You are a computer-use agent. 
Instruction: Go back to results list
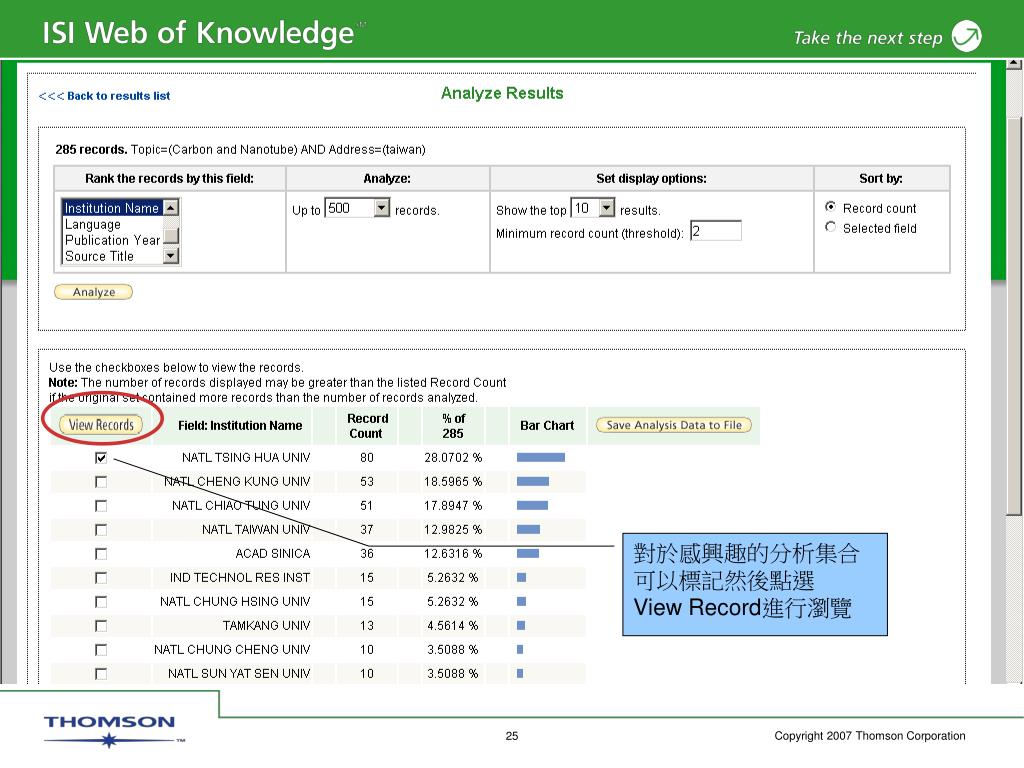click(104, 96)
